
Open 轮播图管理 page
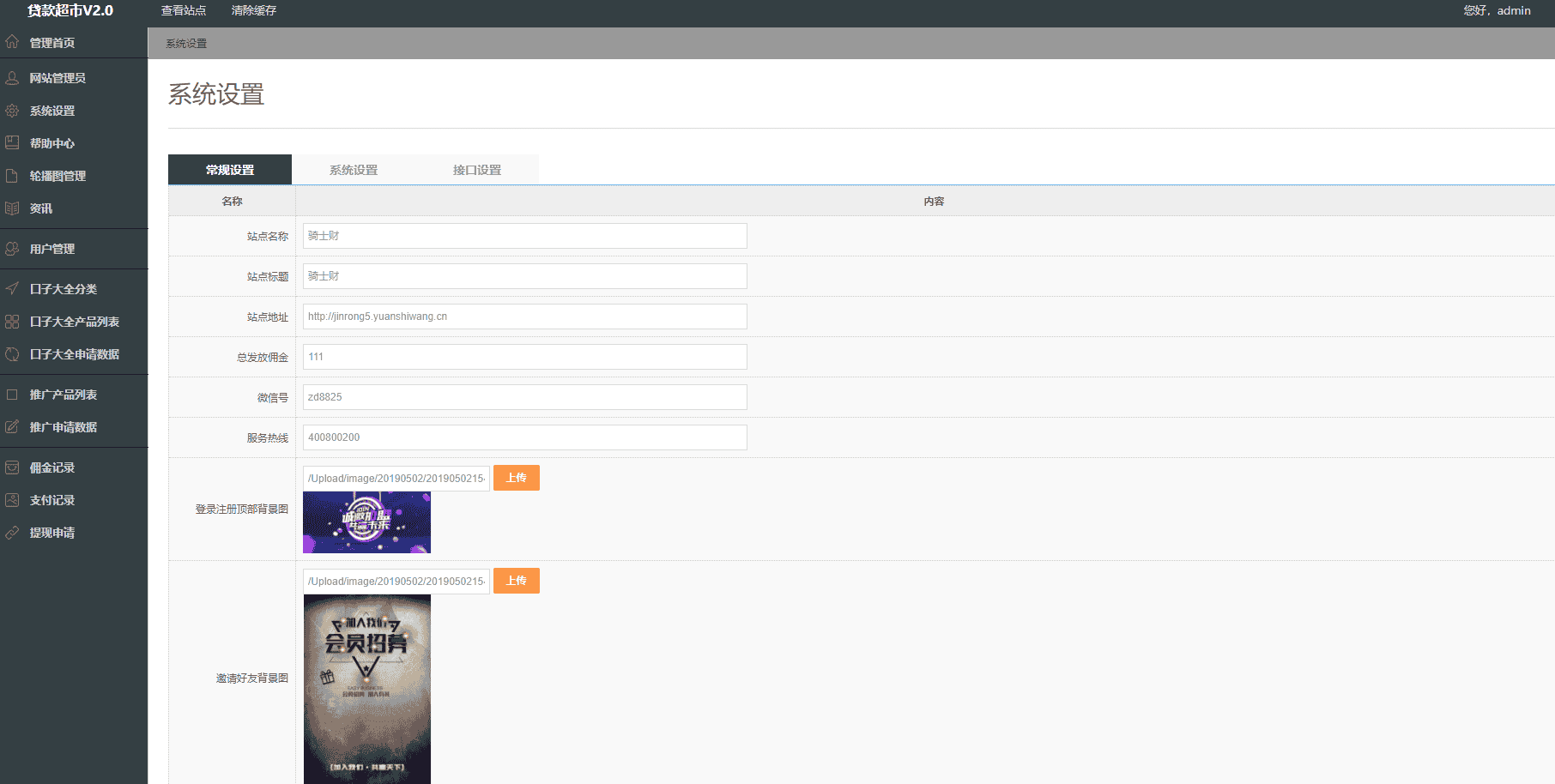click(x=57, y=176)
